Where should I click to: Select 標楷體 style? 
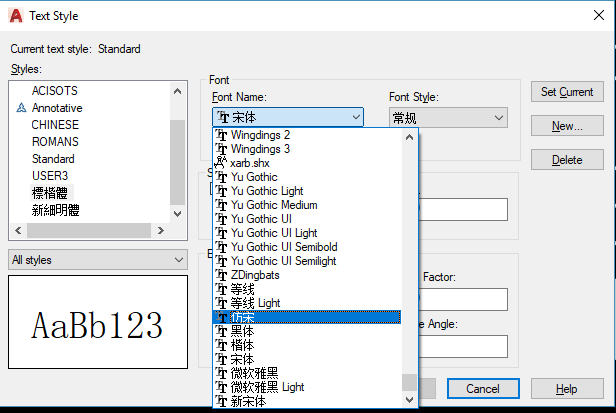pos(50,193)
